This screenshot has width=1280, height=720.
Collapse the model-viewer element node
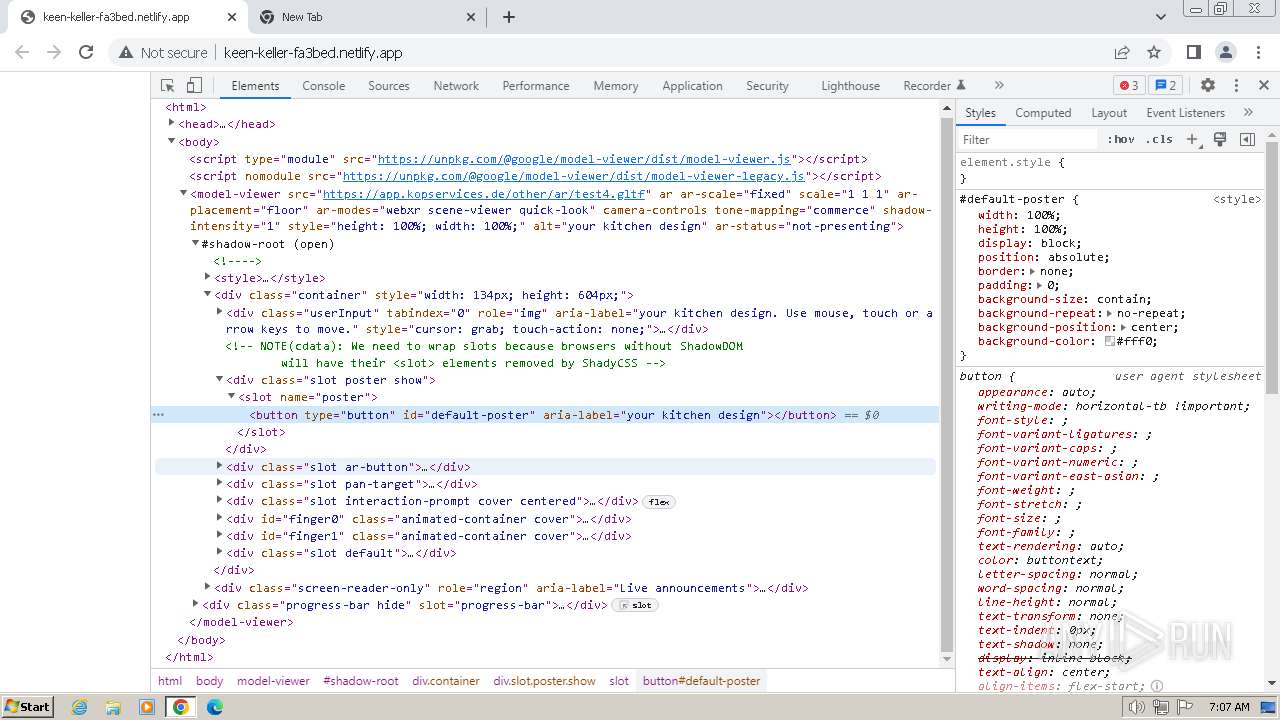pos(184,193)
